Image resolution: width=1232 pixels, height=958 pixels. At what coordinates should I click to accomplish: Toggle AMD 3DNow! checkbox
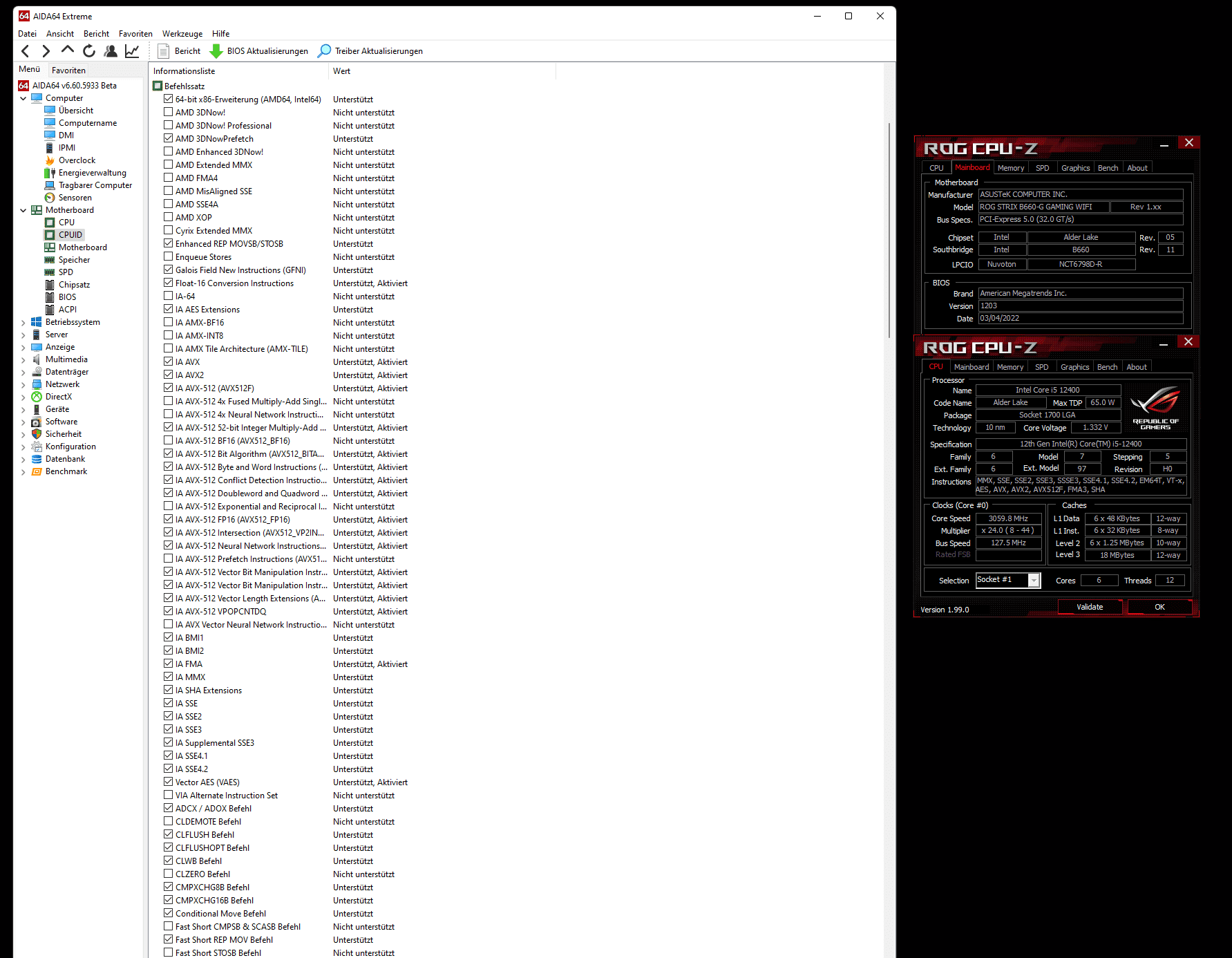click(x=168, y=112)
